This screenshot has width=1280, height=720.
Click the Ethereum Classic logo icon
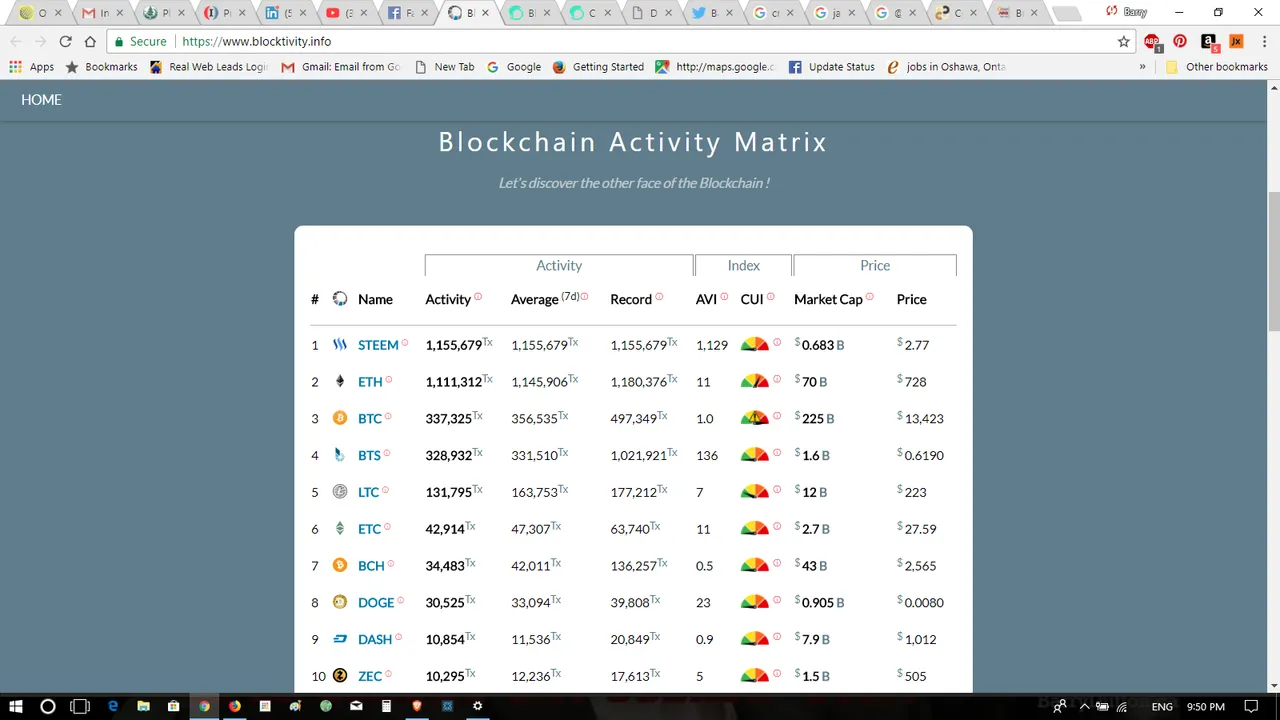tap(340, 528)
